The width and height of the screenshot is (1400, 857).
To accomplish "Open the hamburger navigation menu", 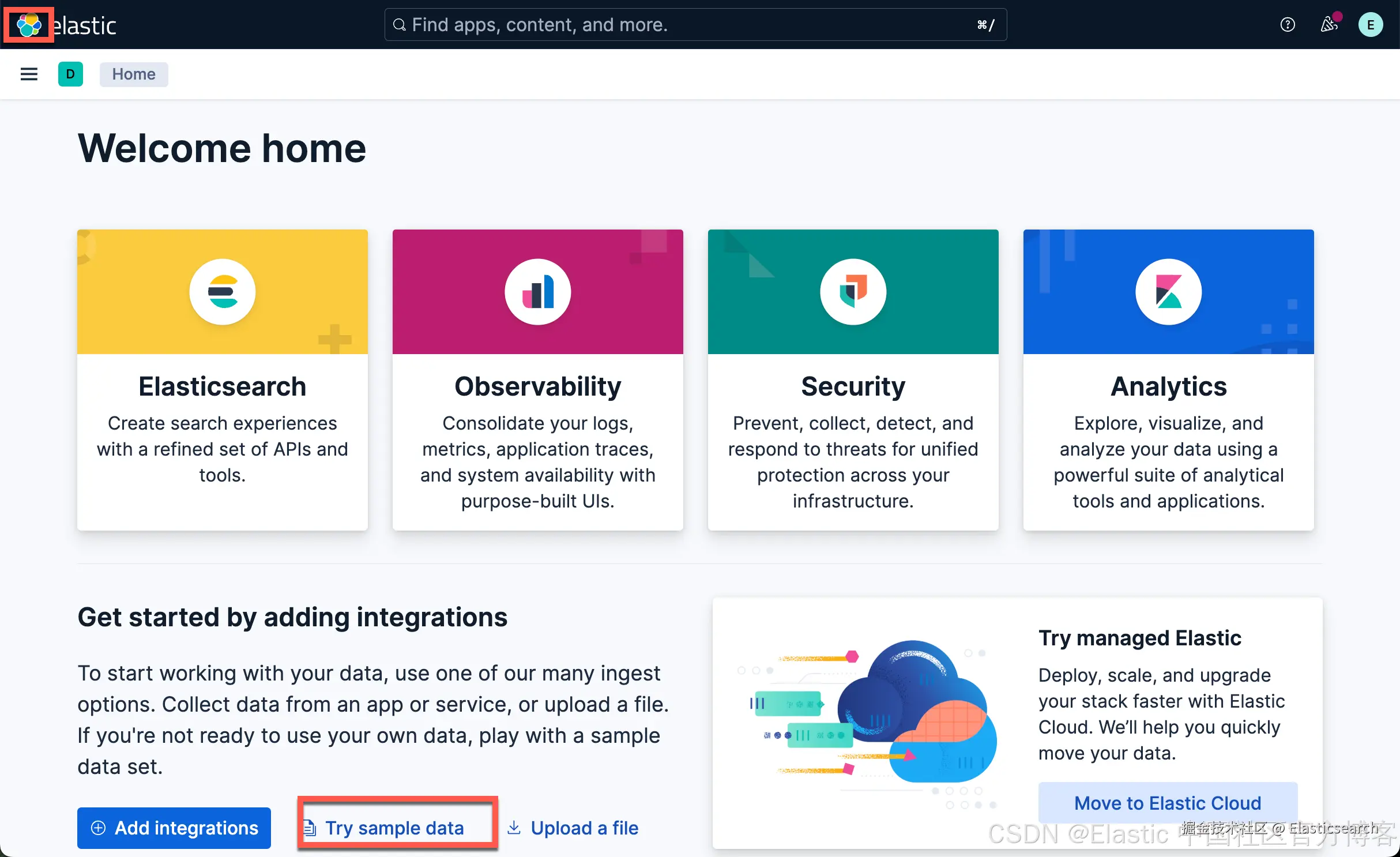I will pos(29,74).
